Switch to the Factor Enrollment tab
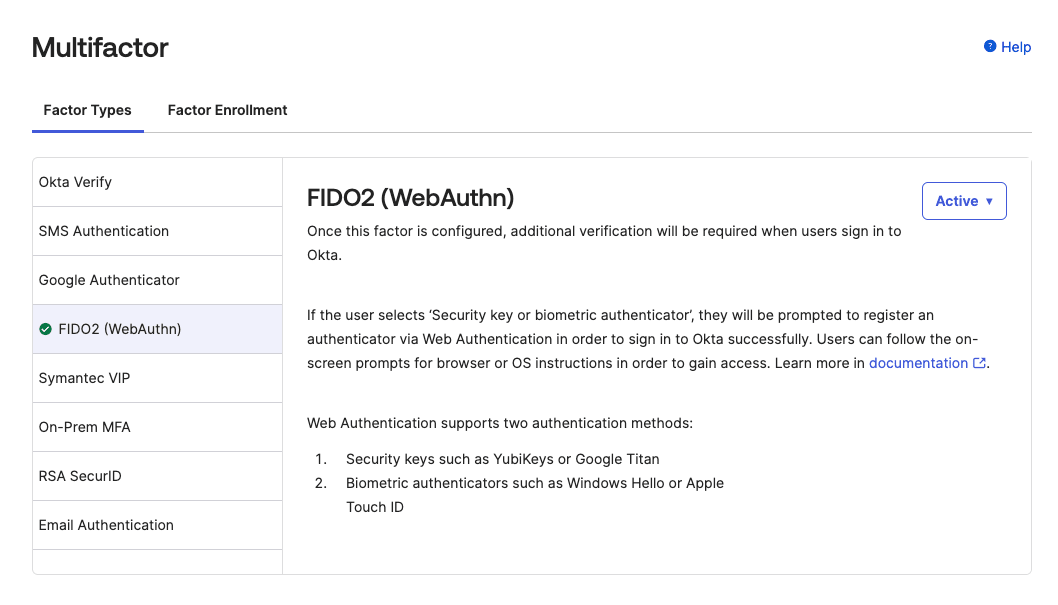The width and height of the screenshot is (1058, 605). click(227, 110)
